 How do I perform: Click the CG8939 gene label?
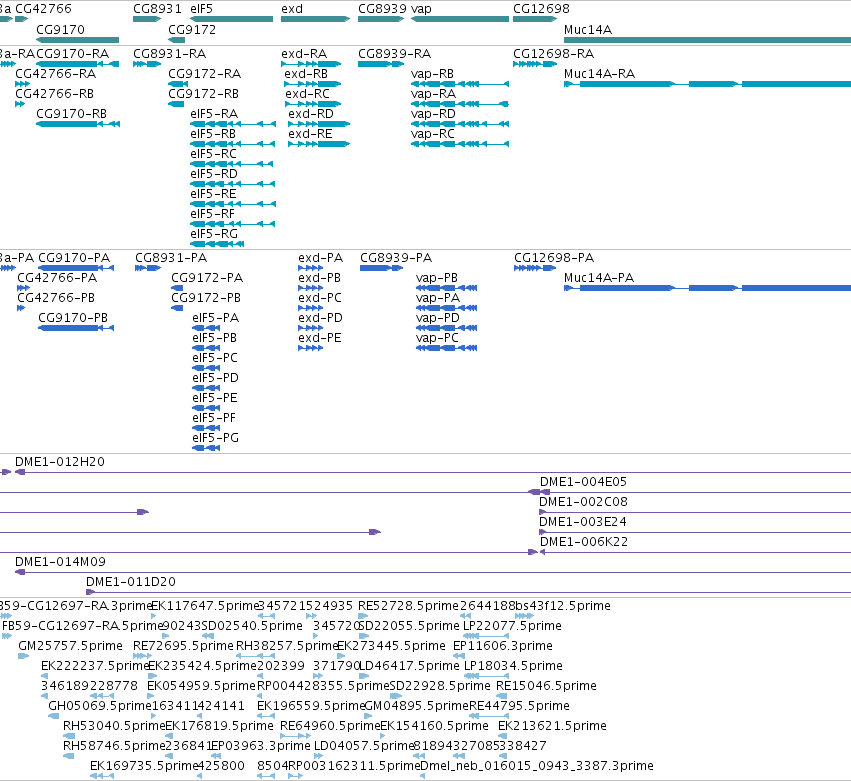382,9
